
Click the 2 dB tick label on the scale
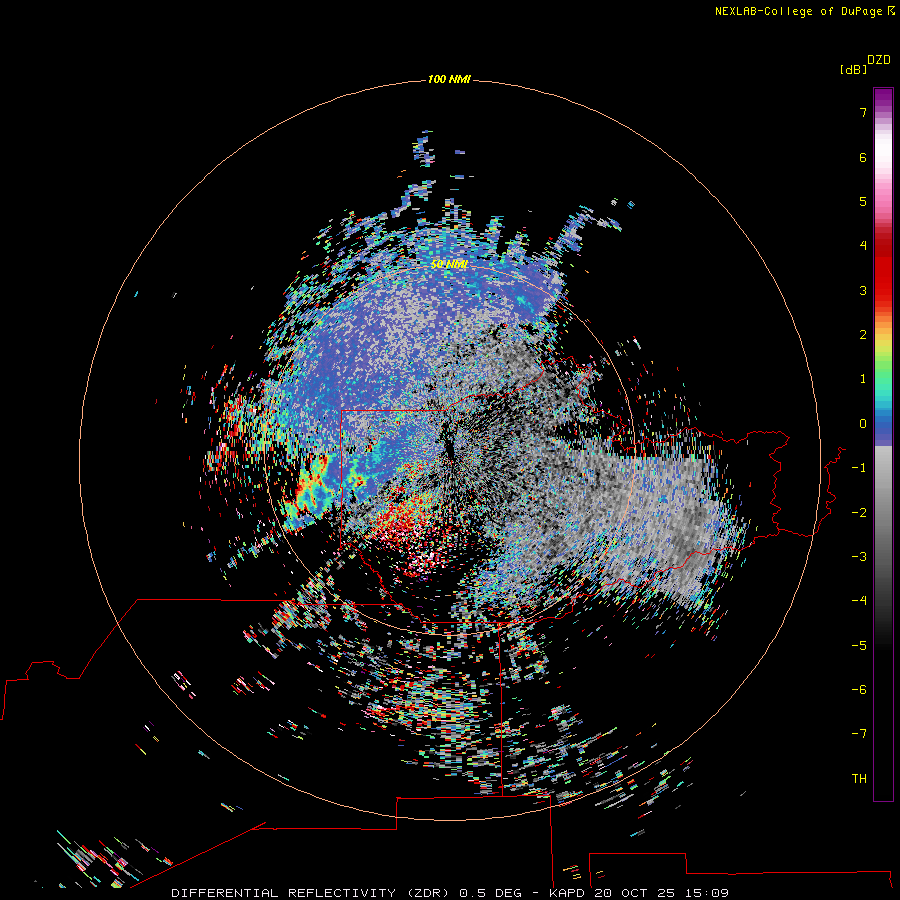863,335
